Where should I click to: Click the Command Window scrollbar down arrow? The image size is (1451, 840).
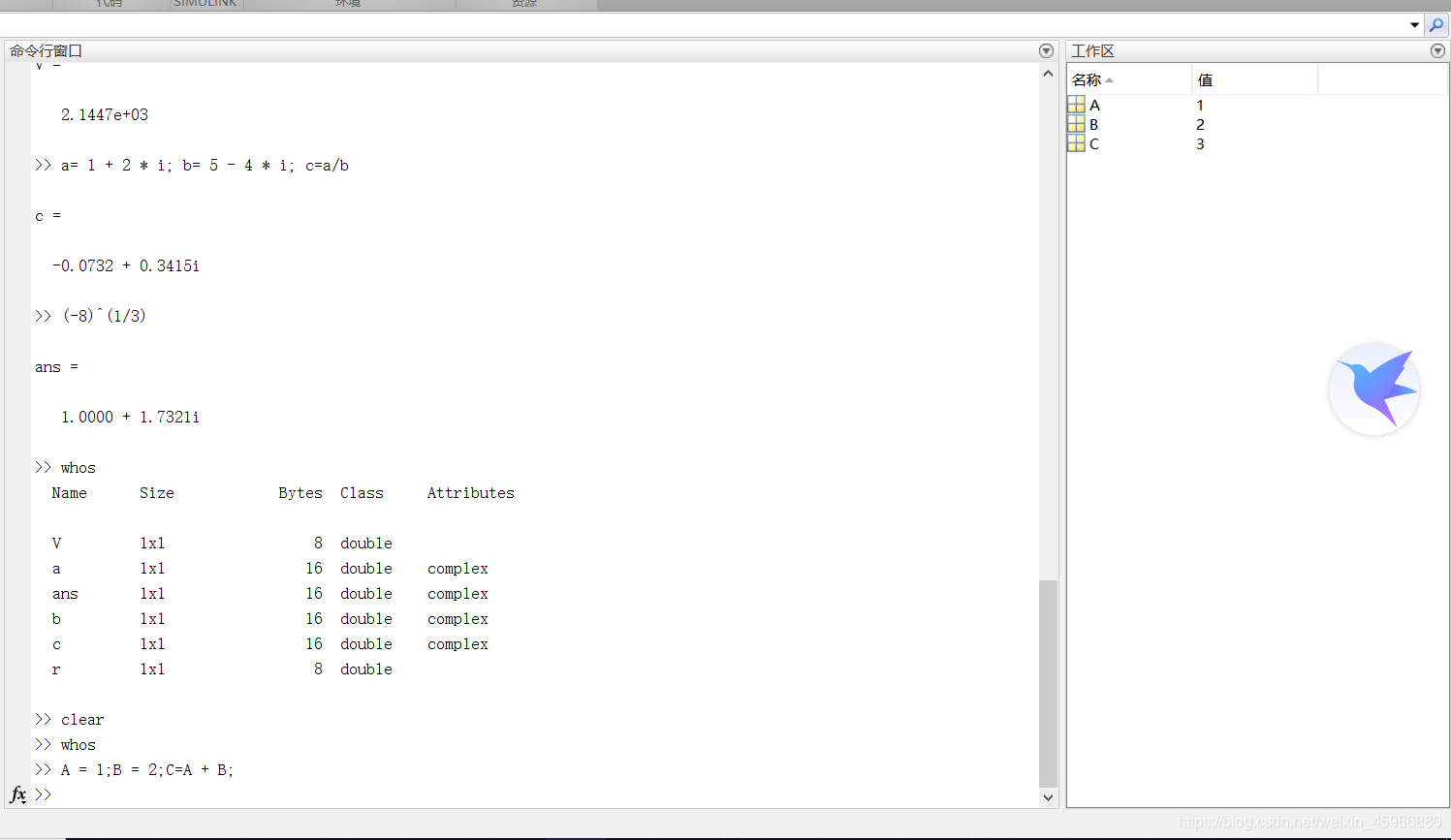point(1048,797)
